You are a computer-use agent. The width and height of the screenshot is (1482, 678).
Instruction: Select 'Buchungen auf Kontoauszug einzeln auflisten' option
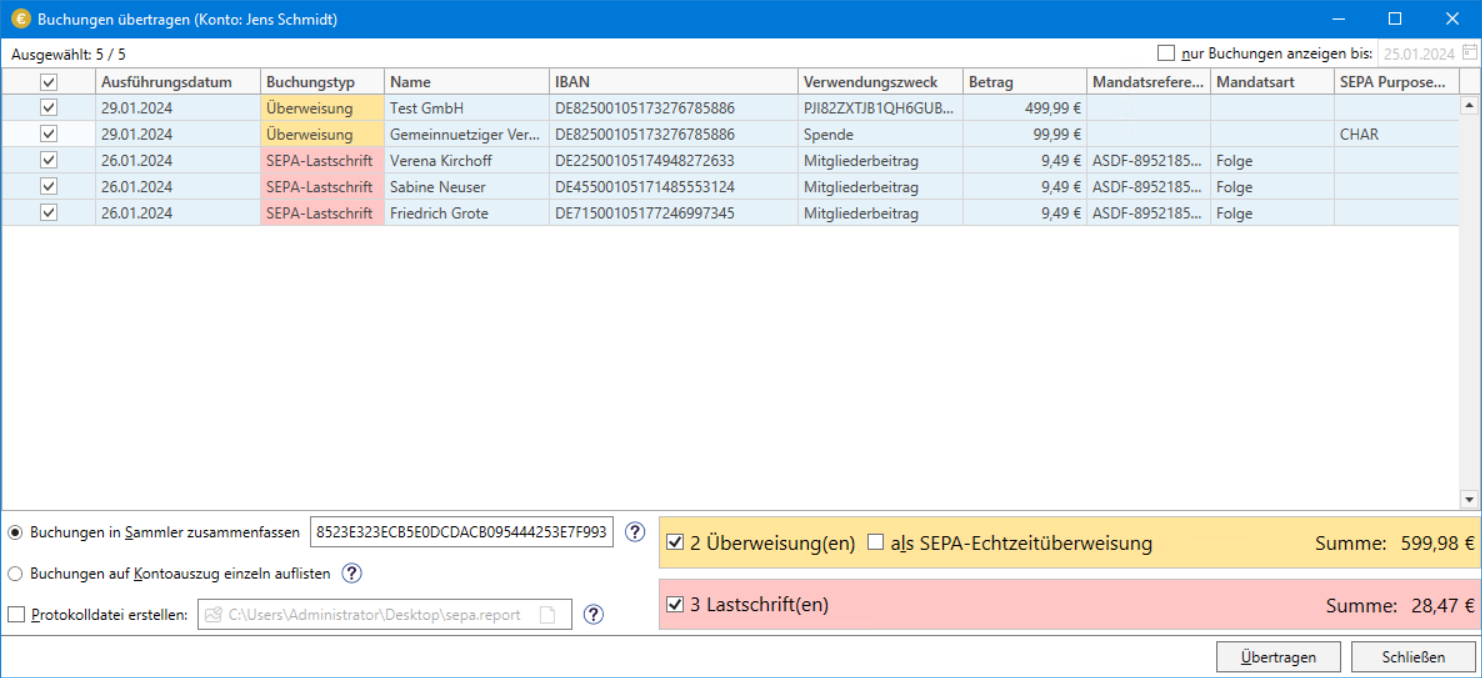15,574
